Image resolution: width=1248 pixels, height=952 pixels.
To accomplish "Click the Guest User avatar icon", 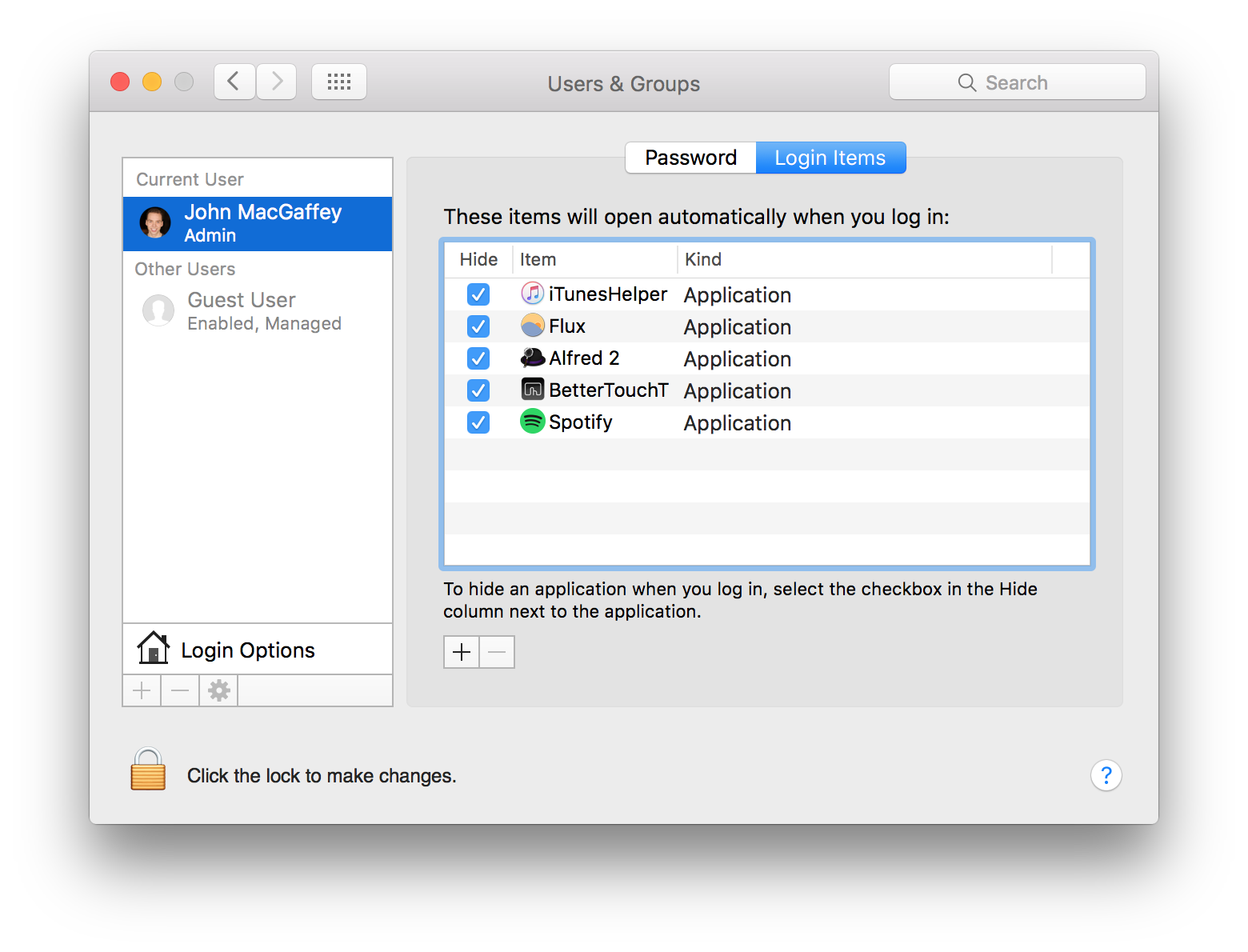I will (x=158, y=310).
